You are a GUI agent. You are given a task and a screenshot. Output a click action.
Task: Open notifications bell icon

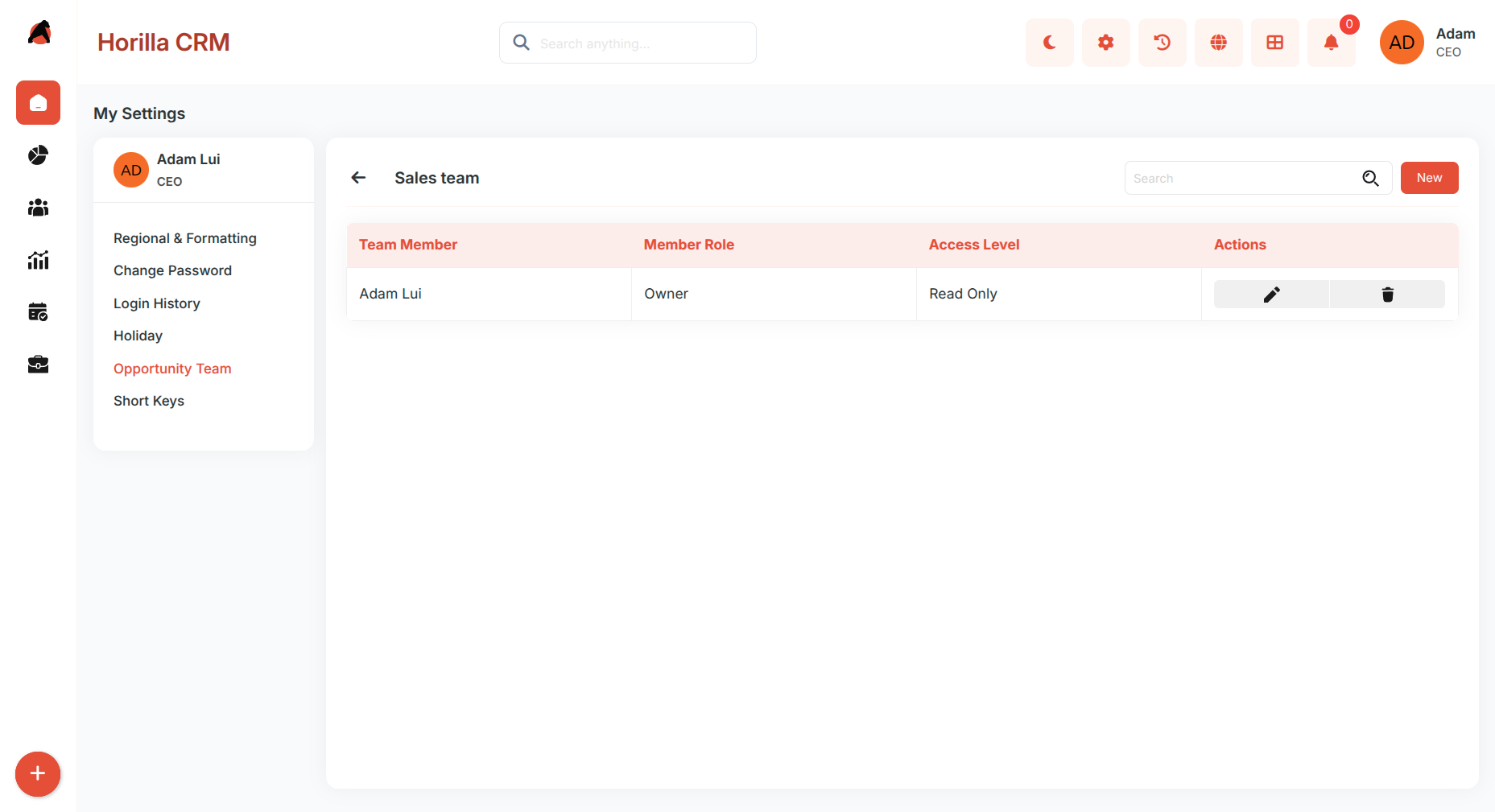pos(1331,43)
